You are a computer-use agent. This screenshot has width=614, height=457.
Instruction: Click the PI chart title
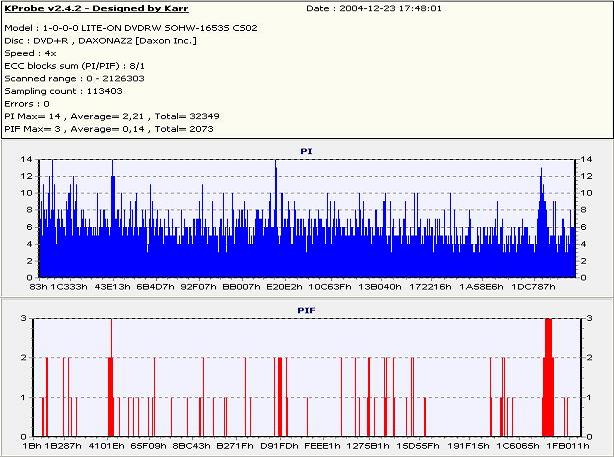pyautogui.click(x=306, y=151)
